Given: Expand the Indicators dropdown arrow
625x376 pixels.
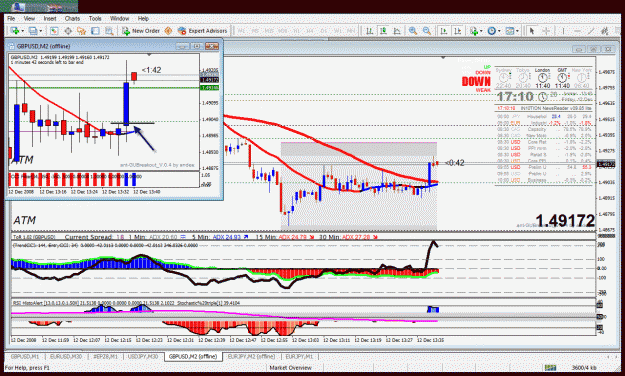Looking at the screenshot, I should pyautogui.click(x=481, y=31).
